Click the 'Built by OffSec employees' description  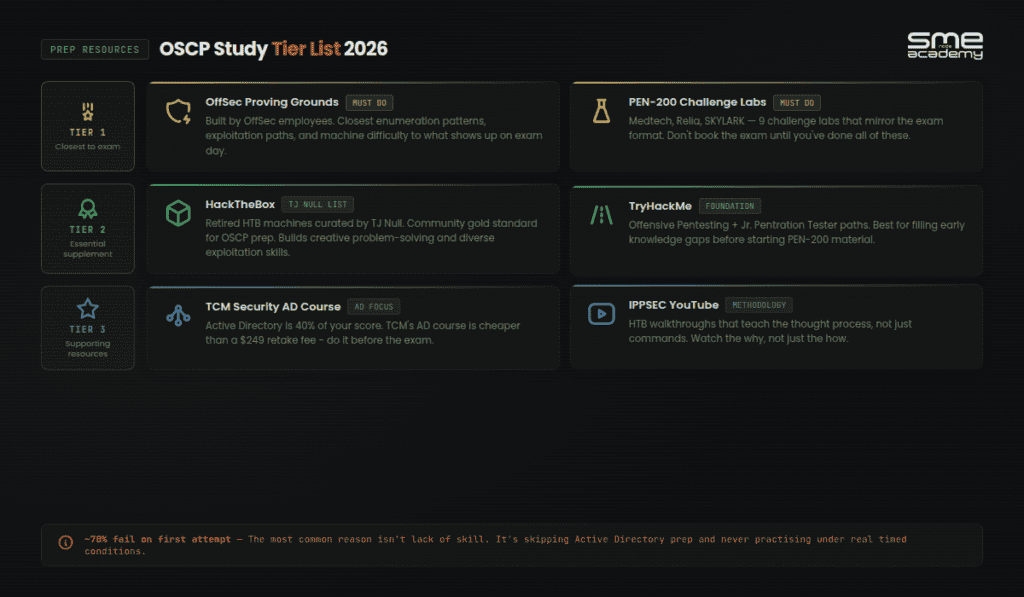coord(374,135)
